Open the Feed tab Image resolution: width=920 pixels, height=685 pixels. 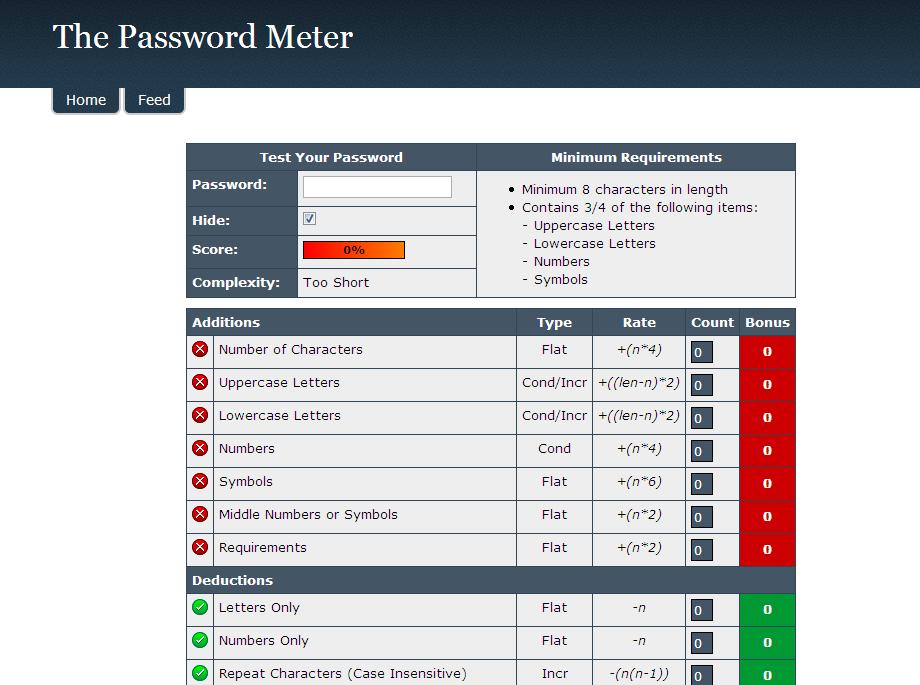(x=154, y=100)
